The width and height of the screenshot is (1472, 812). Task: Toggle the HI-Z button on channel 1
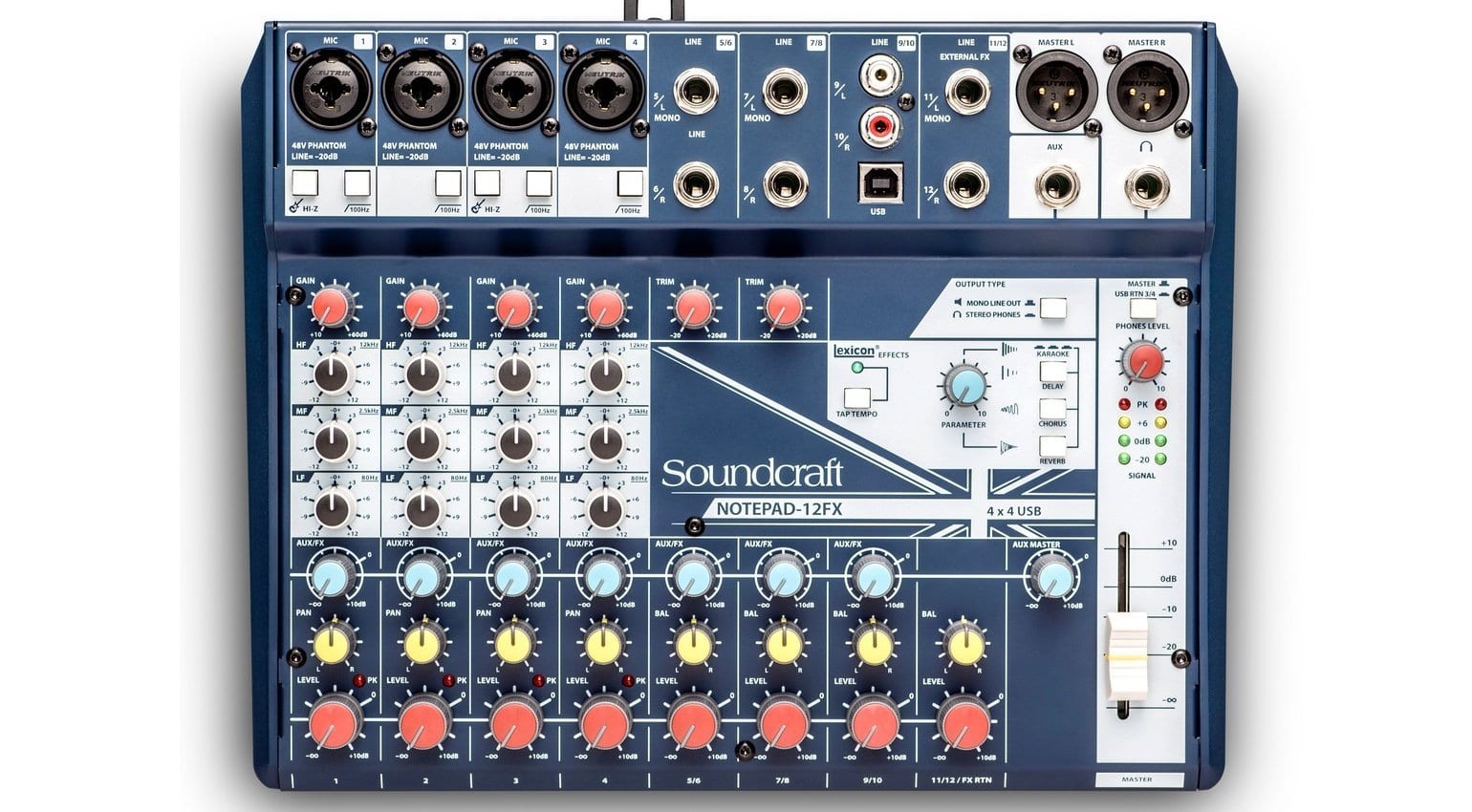(x=304, y=183)
